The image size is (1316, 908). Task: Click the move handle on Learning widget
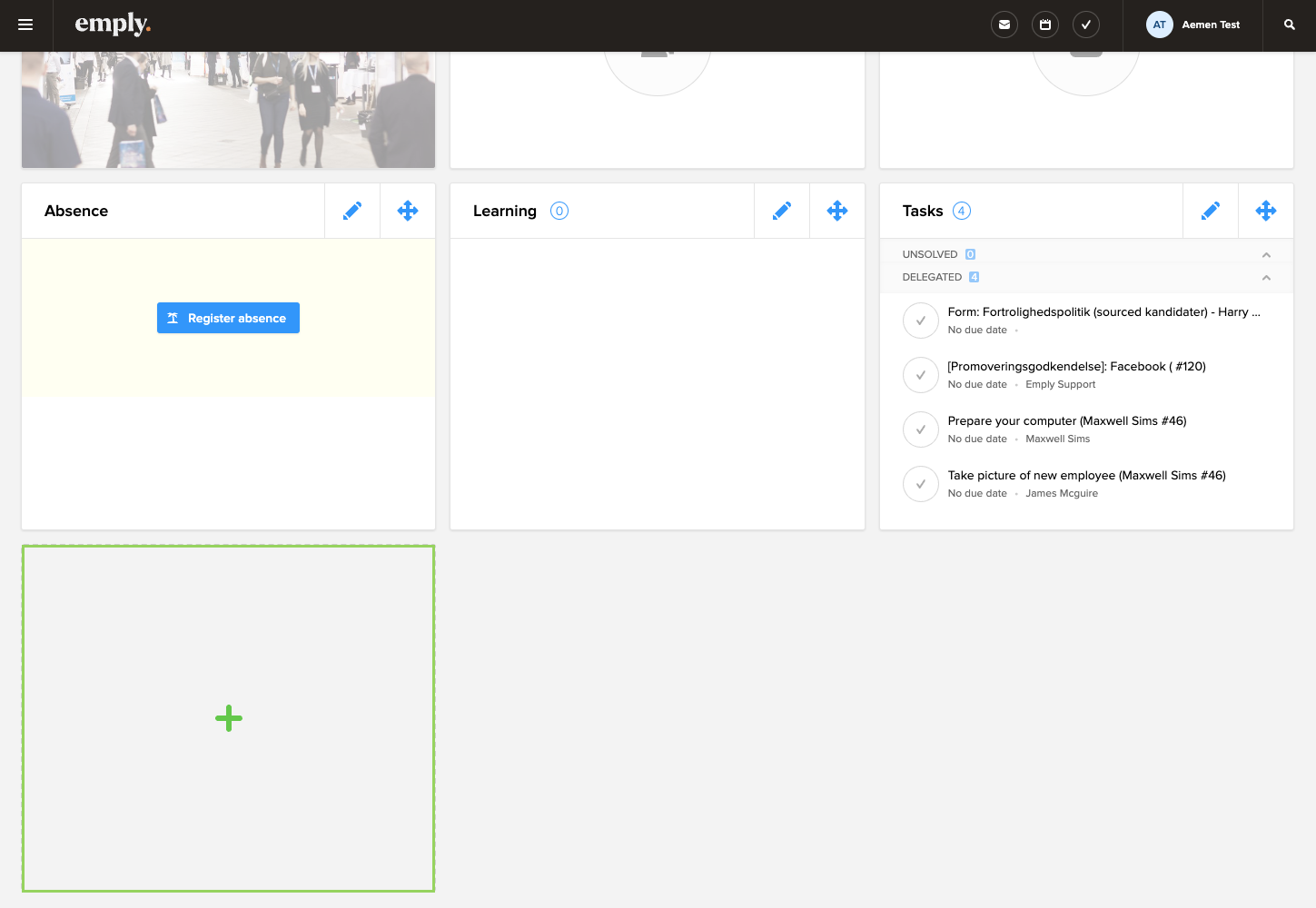point(837,211)
